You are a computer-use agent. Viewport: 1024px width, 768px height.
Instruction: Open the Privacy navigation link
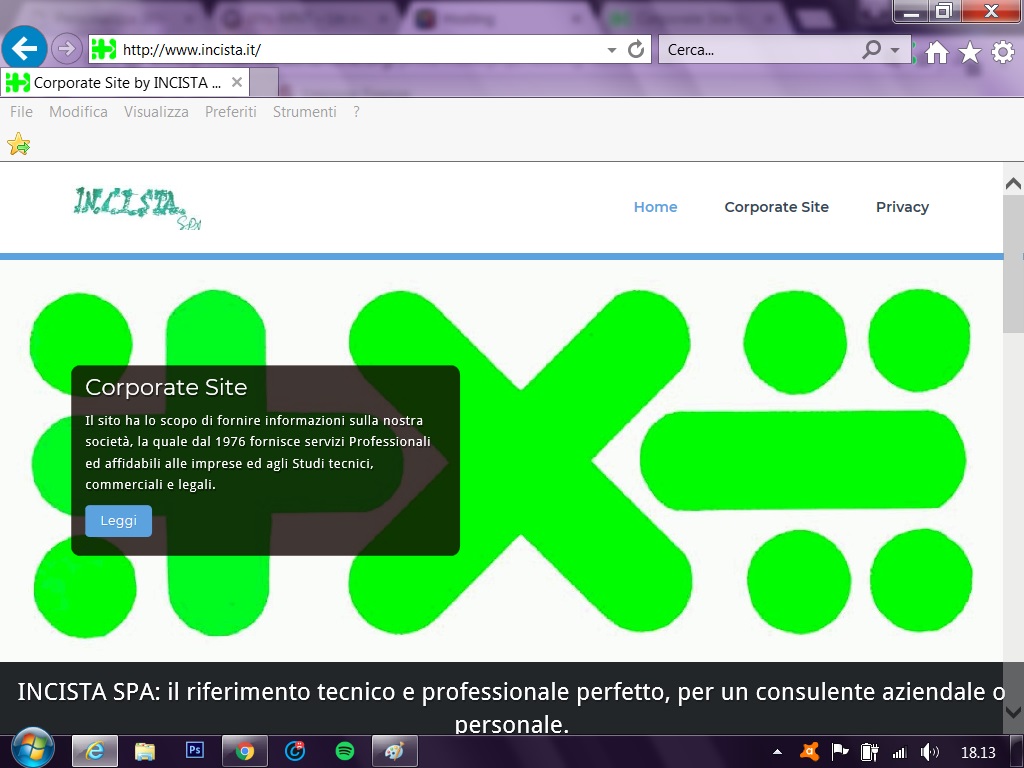click(902, 207)
